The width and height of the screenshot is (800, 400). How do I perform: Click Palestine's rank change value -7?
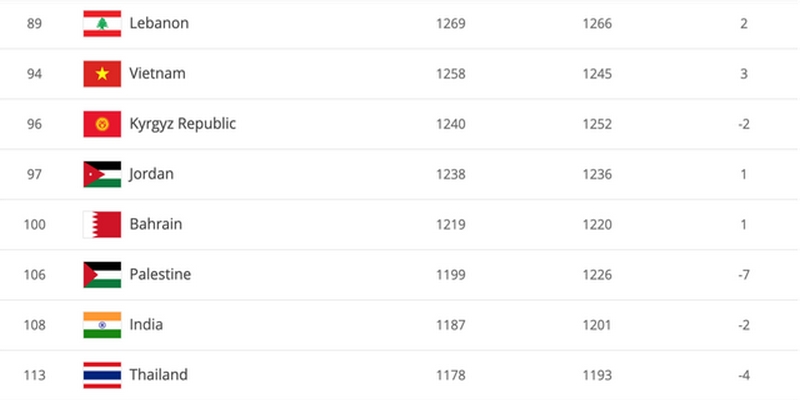pos(743,275)
